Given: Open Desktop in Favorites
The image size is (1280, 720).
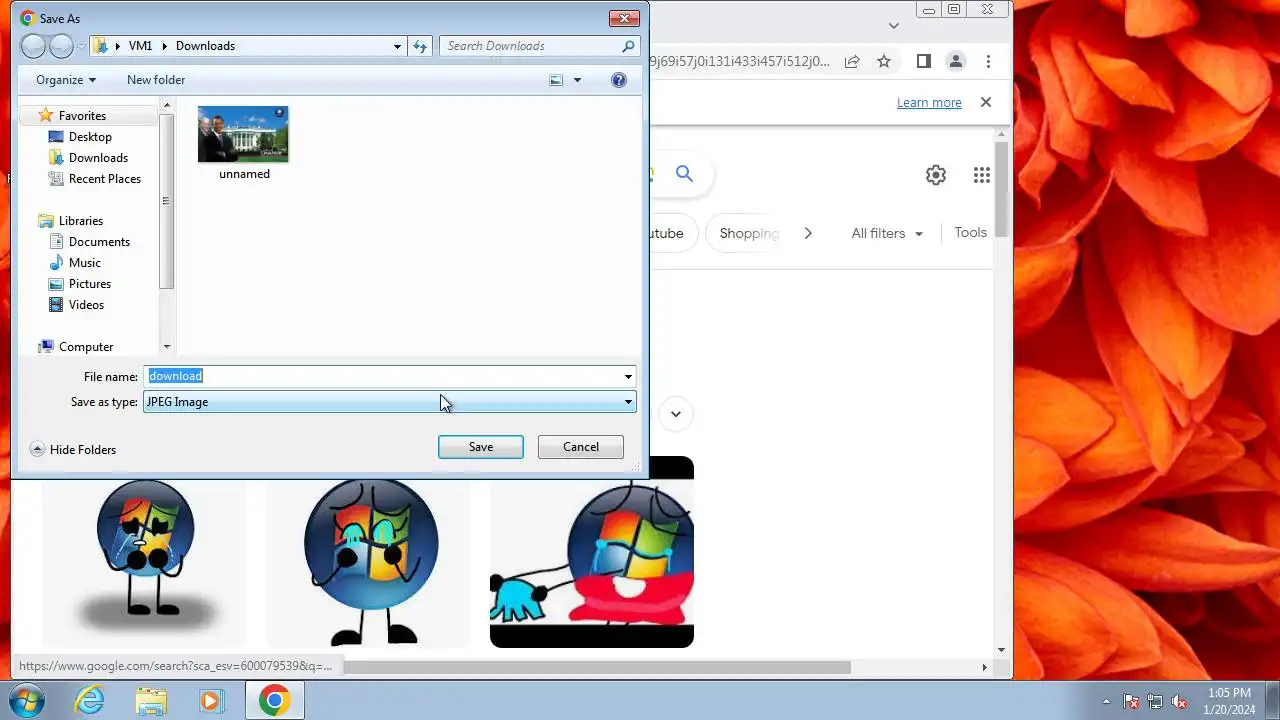Looking at the screenshot, I should tap(90, 137).
